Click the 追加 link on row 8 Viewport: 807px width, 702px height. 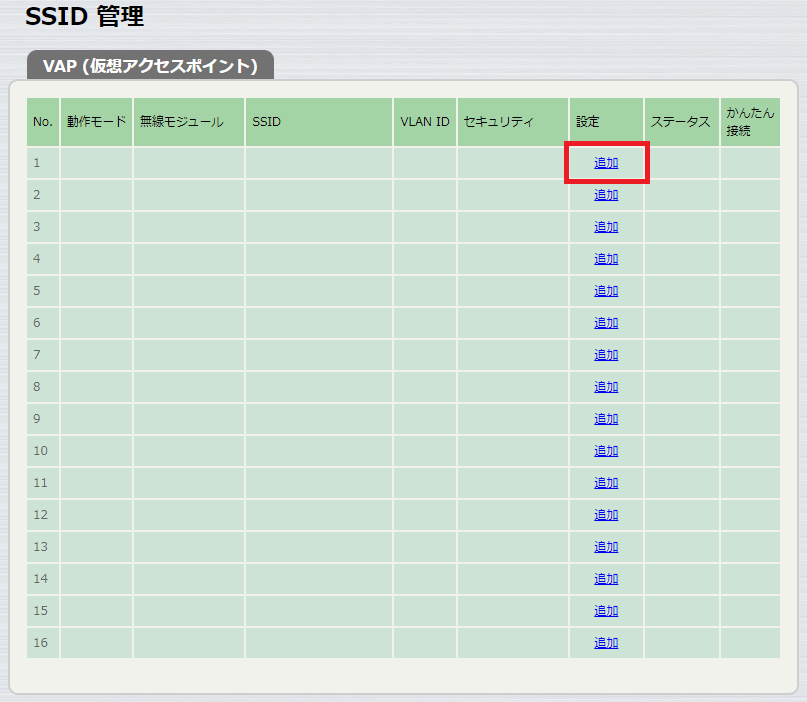605,386
